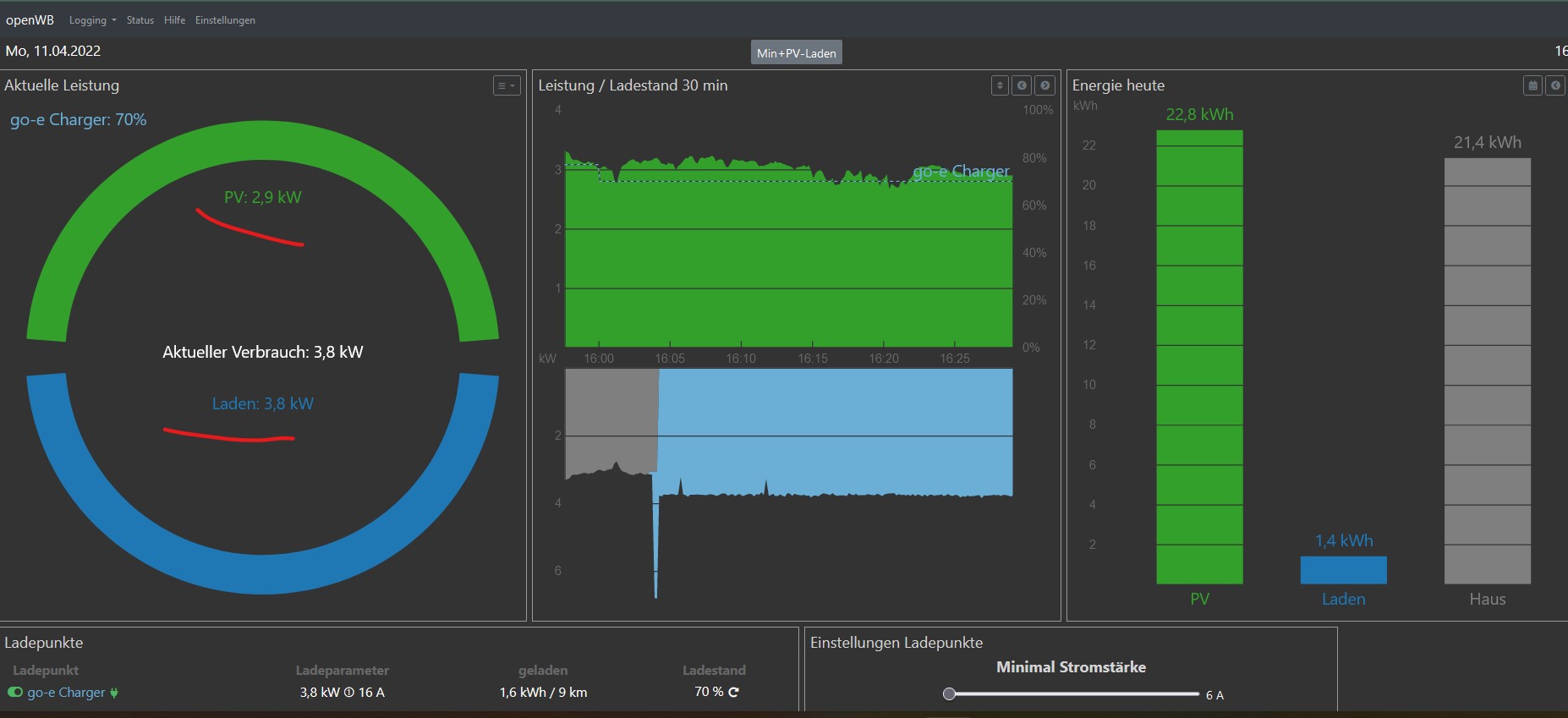Click the openWB brand link

coord(30,19)
